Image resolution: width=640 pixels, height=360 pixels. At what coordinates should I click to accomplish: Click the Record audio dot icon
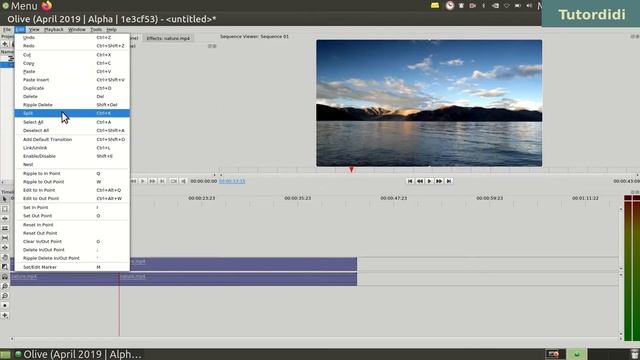[4, 306]
